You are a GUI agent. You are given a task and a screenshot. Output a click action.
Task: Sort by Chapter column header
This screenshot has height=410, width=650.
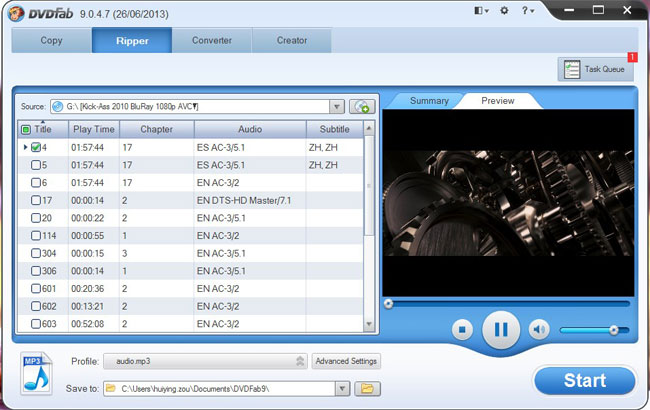tap(157, 129)
